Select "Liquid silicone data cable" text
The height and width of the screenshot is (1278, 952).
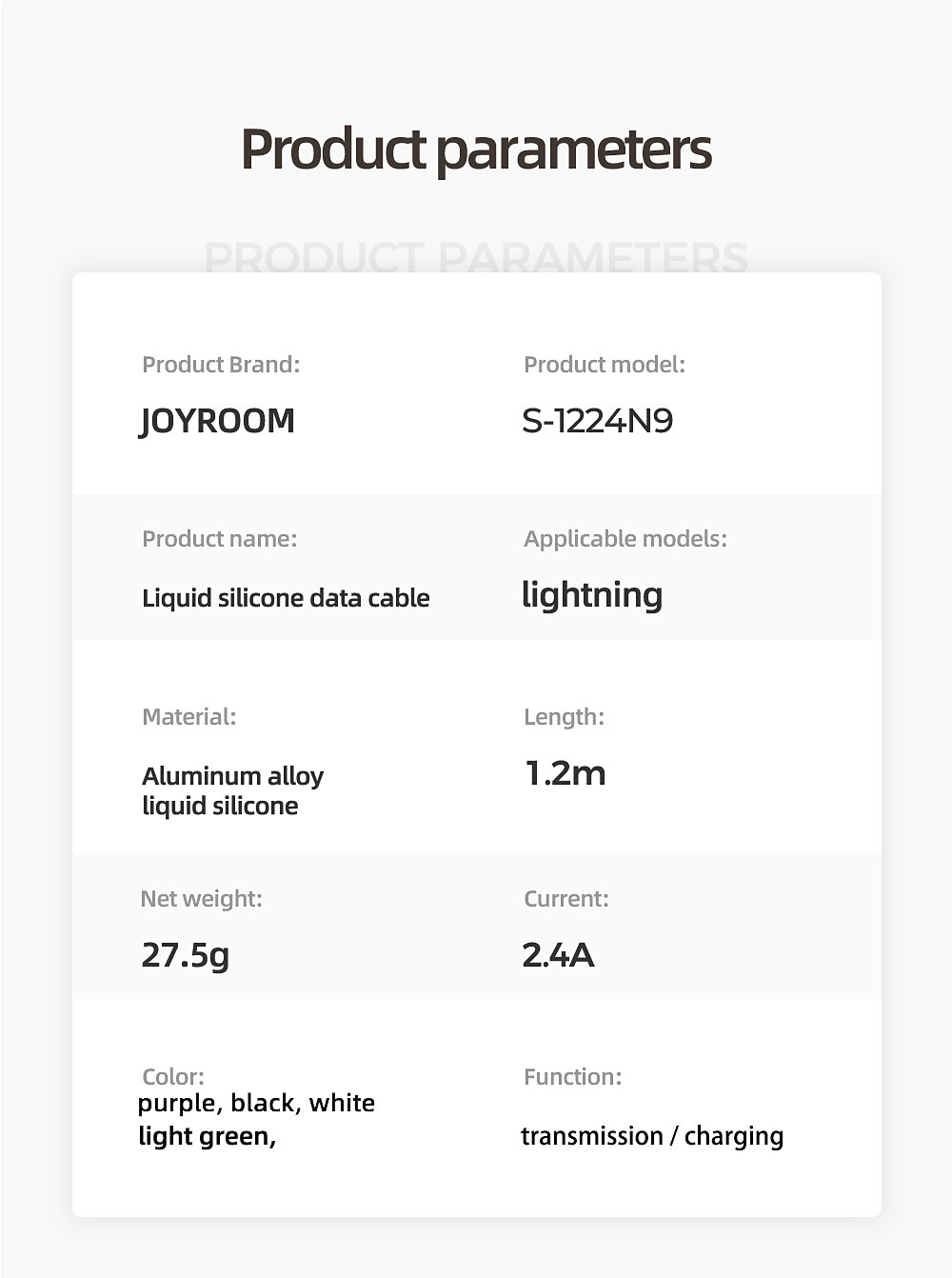click(x=286, y=598)
